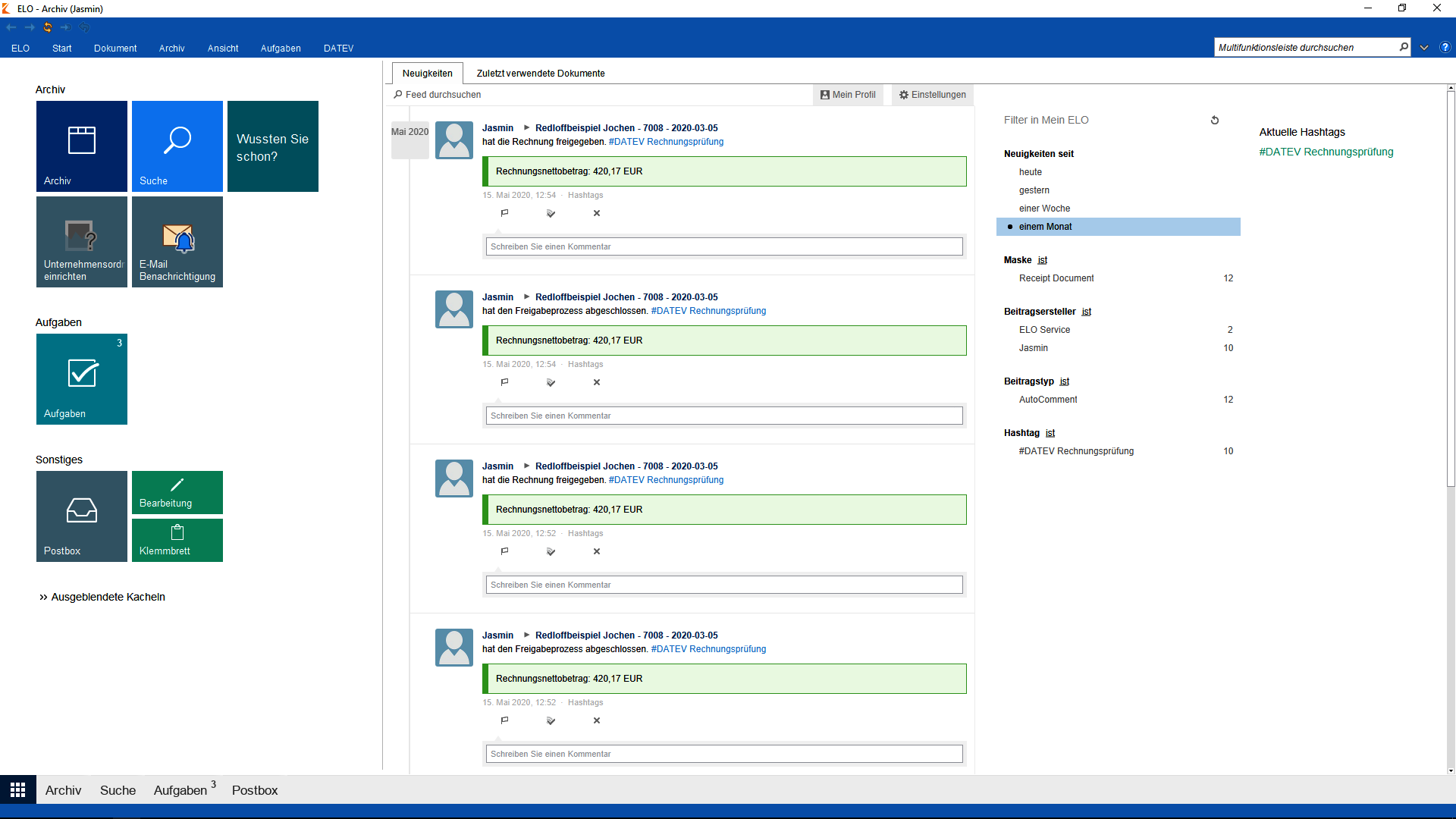Viewport: 1456px width, 819px height.
Task: Select the 'einem Monat' news filter
Action: [x=1119, y=227]
